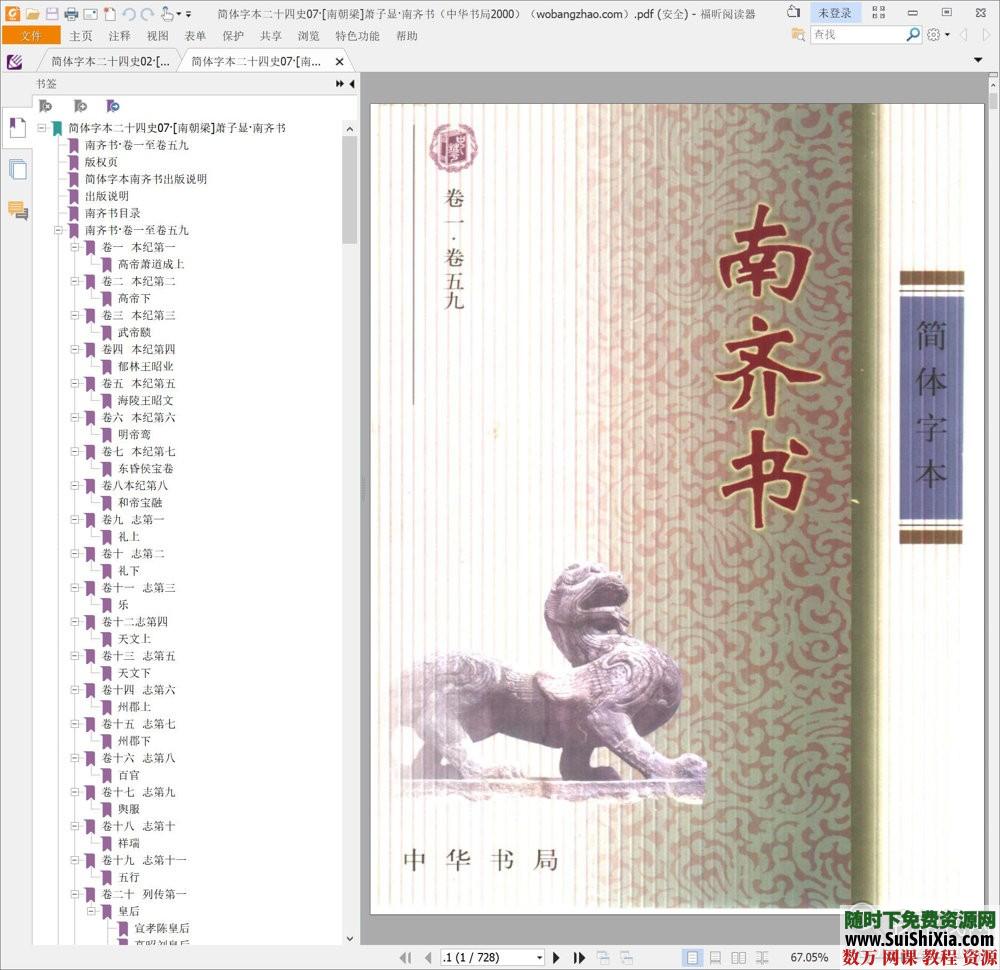Click the 未登录 login button
1000x970 pixels.
[837, 13]
